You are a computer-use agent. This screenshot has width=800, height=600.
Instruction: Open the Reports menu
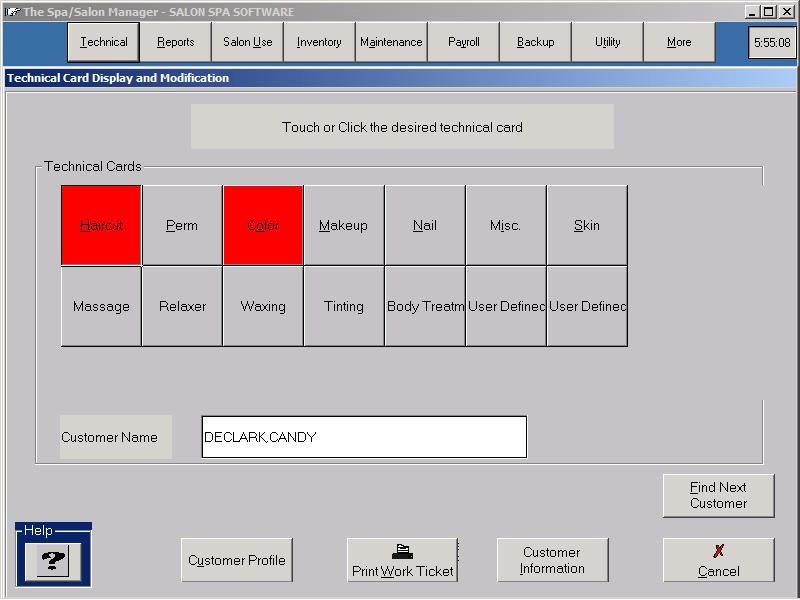176,43
